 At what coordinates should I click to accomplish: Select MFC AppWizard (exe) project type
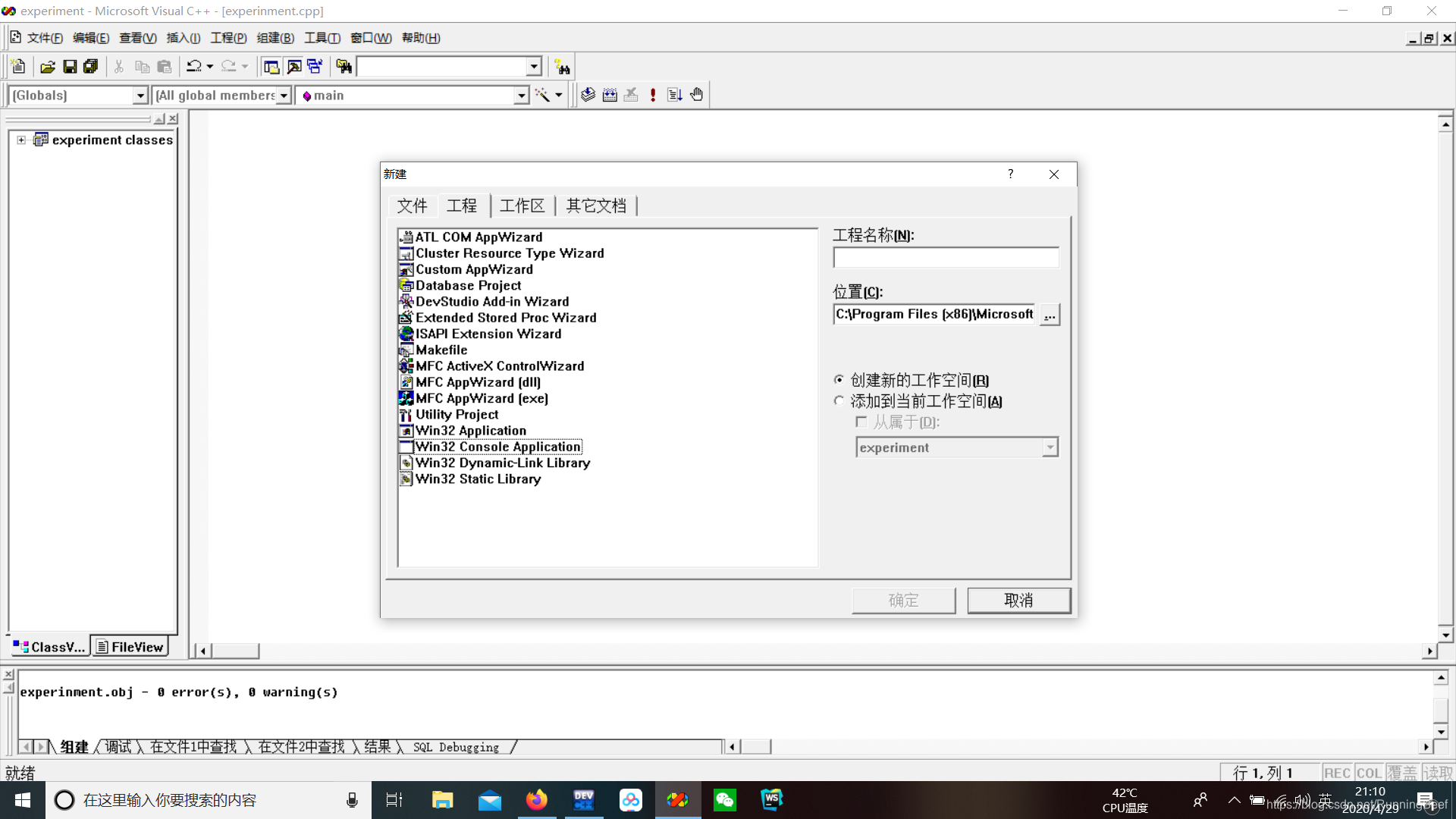tap(482, 398)
